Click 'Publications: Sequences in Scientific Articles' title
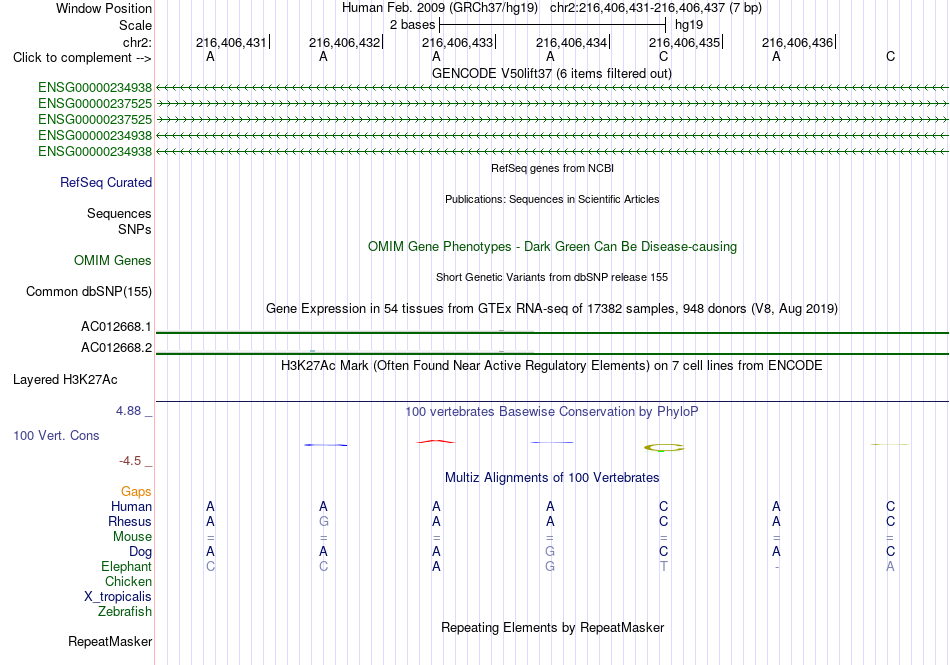The width and height of the screenshot is (950, 665). coord(552,199)
